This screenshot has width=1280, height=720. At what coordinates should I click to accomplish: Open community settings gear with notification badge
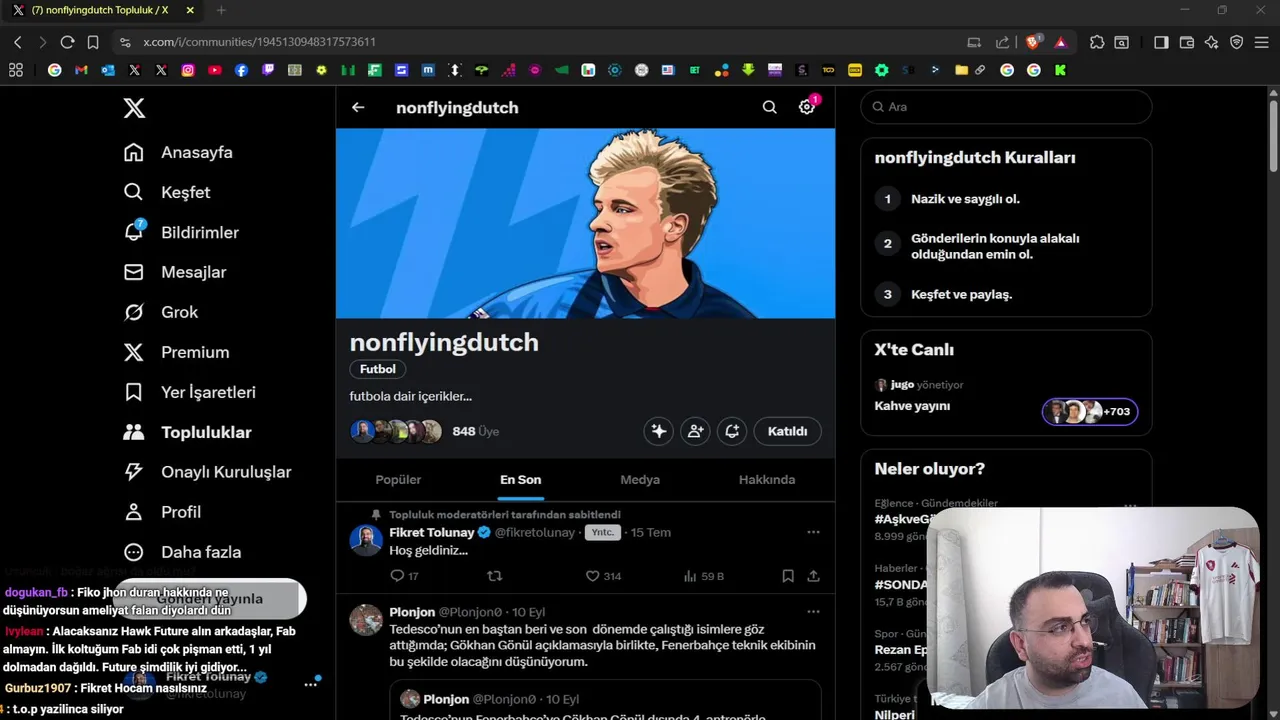(807, 107)
